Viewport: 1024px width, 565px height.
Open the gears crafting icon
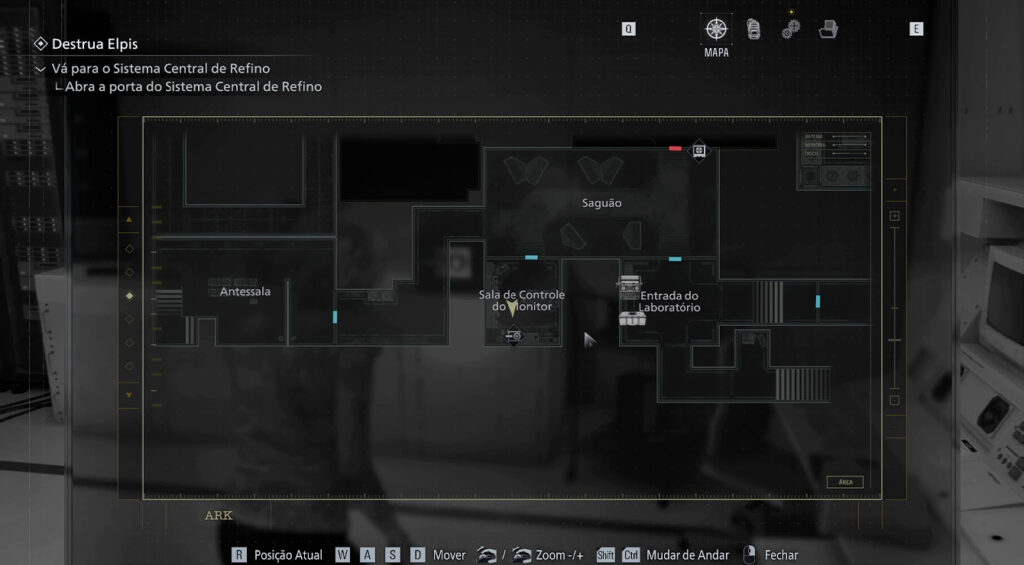791,30
